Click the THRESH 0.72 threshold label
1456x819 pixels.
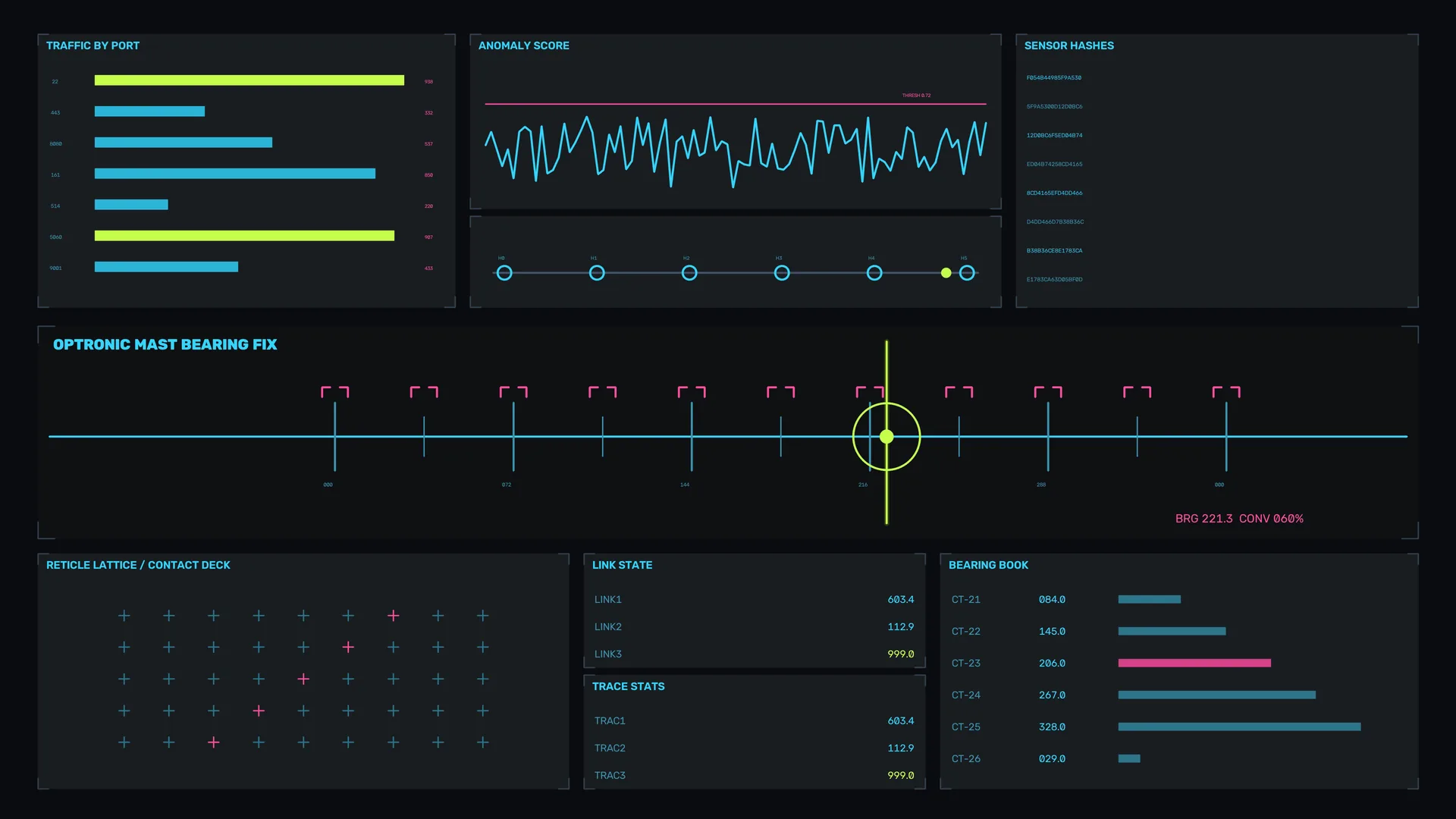point(916,96)
